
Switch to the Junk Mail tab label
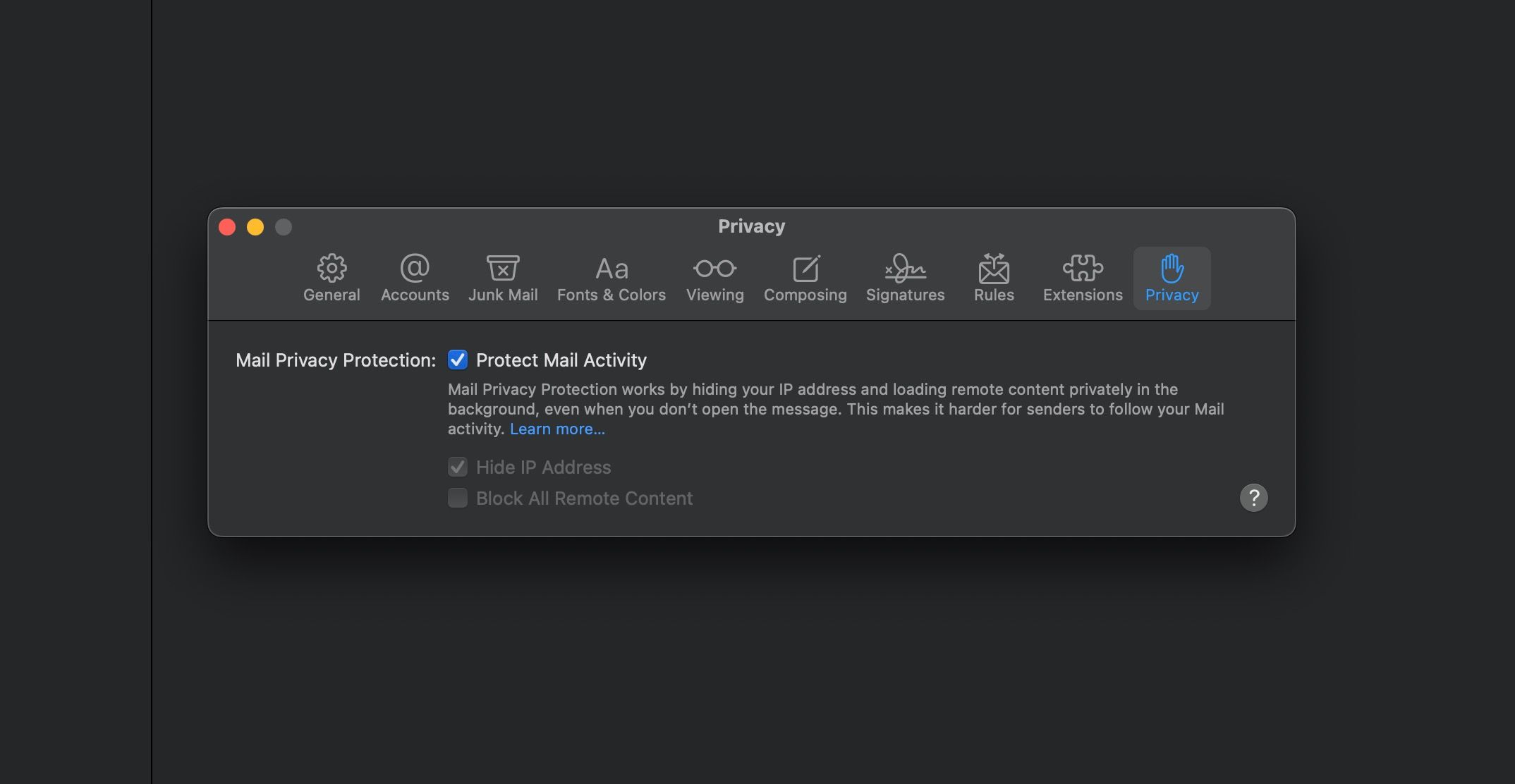[x=503, y=295]
